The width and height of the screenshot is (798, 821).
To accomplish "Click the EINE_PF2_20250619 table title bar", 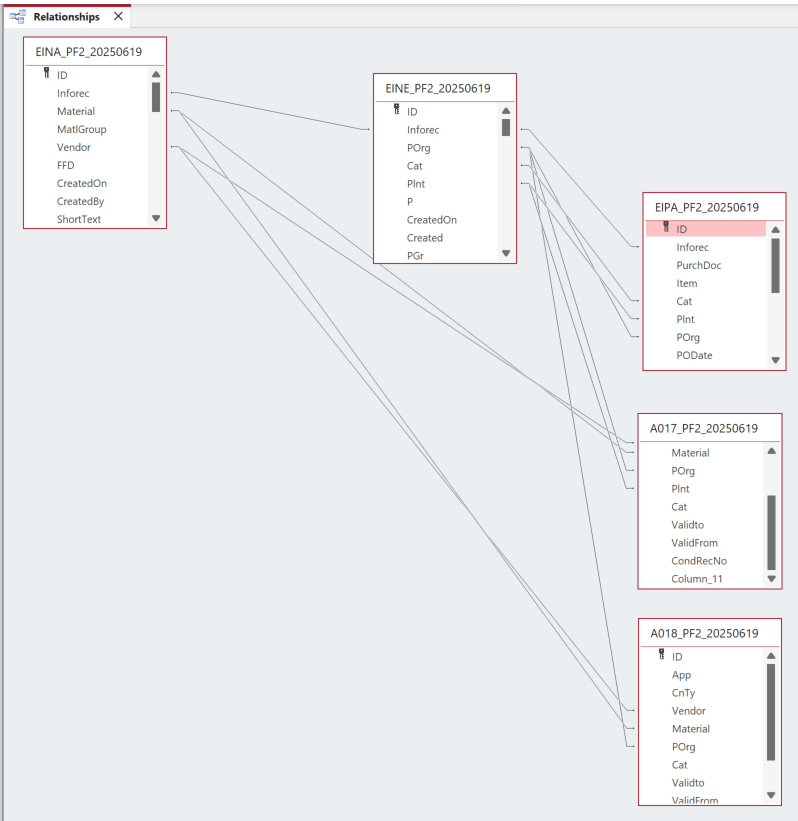I will coord(444,88).
